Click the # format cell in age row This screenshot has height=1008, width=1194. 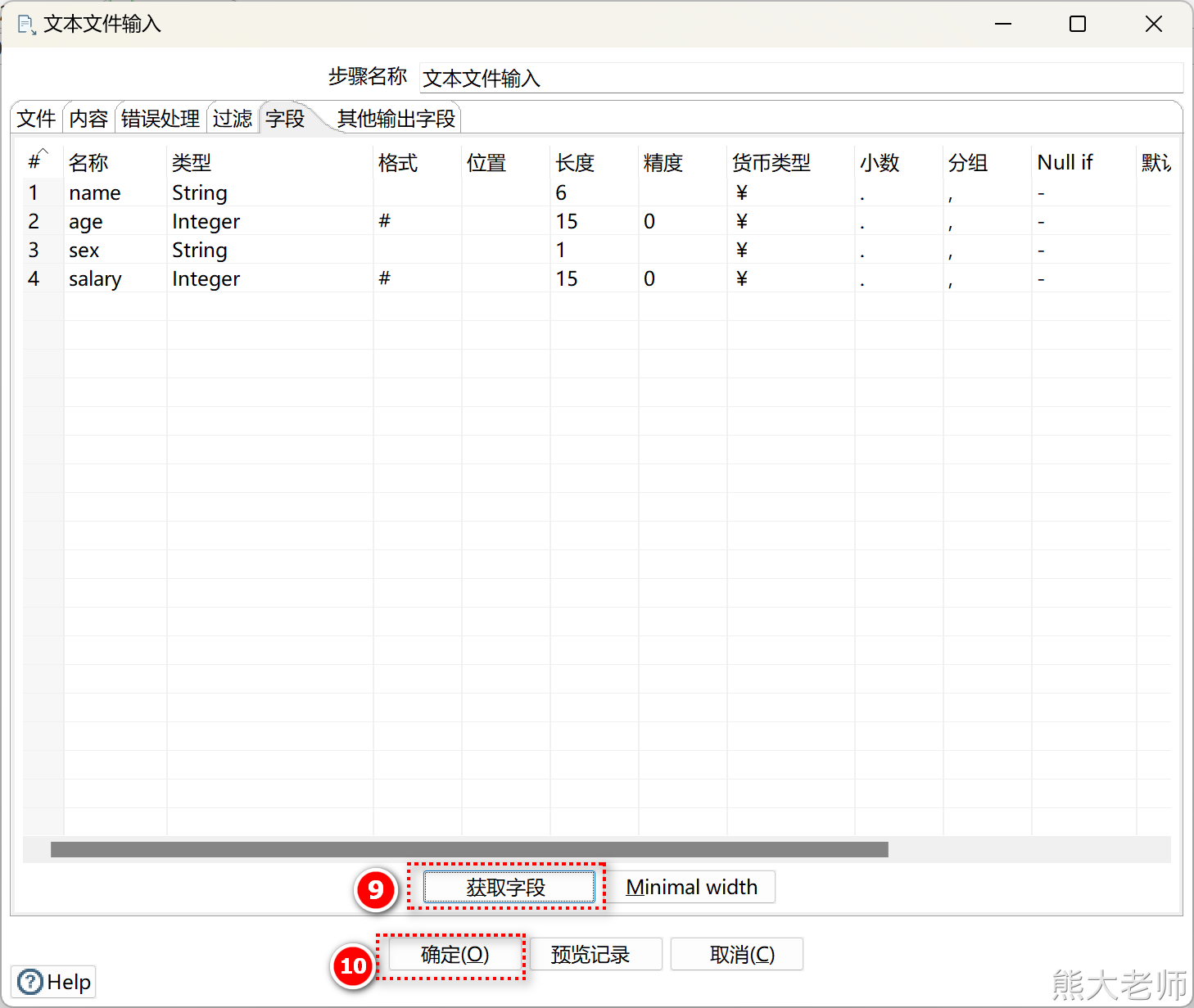pyautogui.click(x=418, y=221)
